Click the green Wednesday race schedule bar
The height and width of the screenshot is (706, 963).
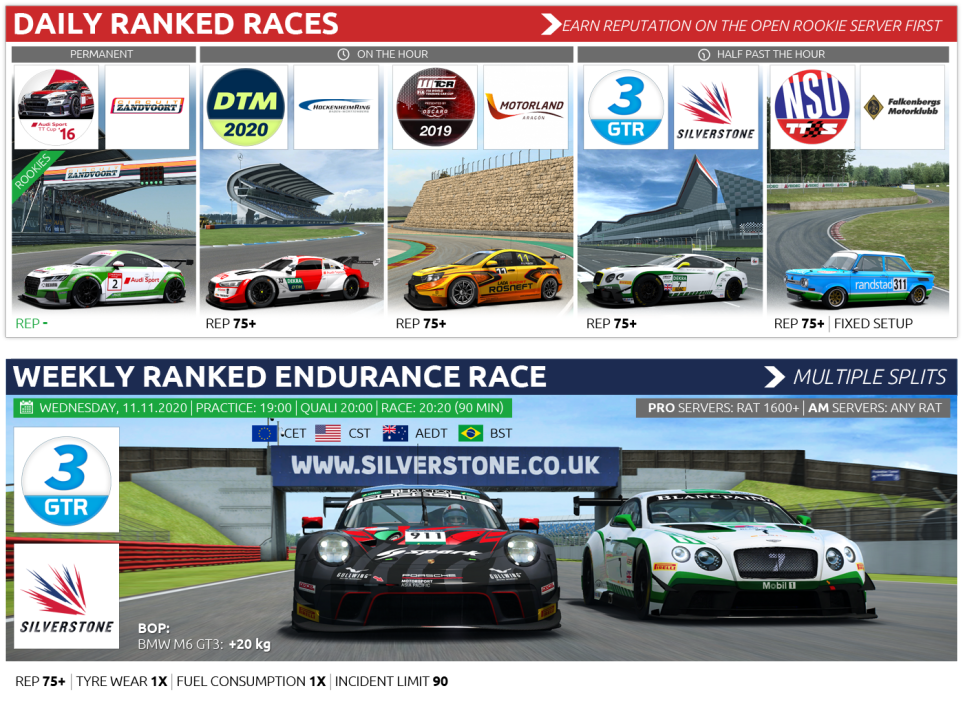tap(263, 407)
